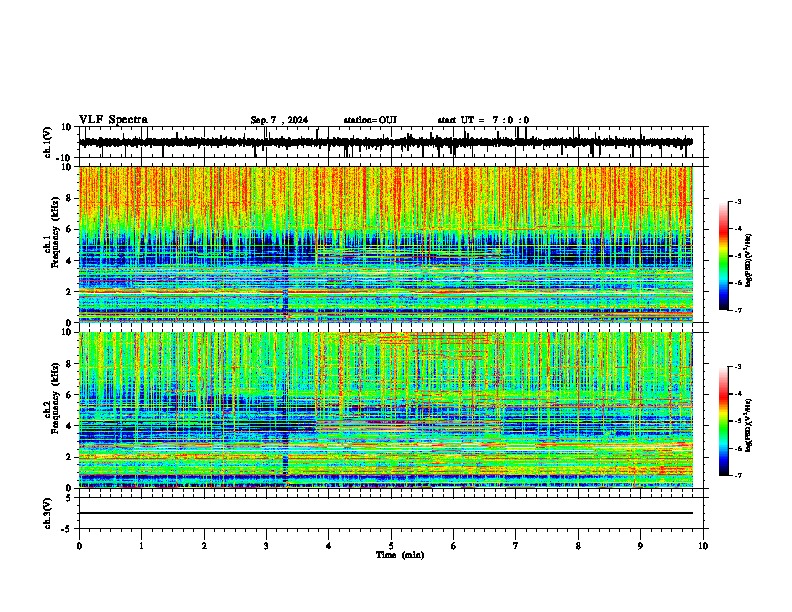This screenshot has width=792, height=612.
Task: Click ch.2 colorbar log(PSD) label
Action: [x=749, y=425]
